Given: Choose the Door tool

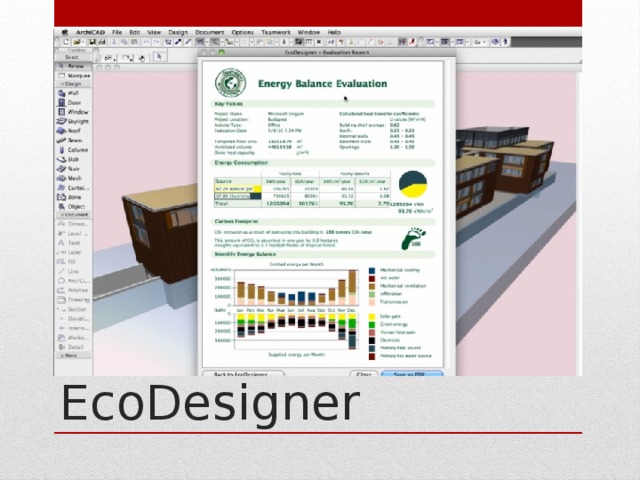Looking at the screenshot, I should [x=73, y=102].
